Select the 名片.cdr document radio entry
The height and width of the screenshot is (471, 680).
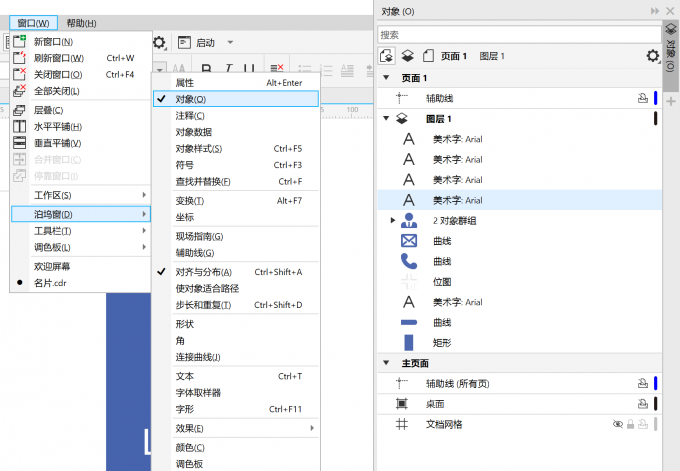[x=81, y=283]
